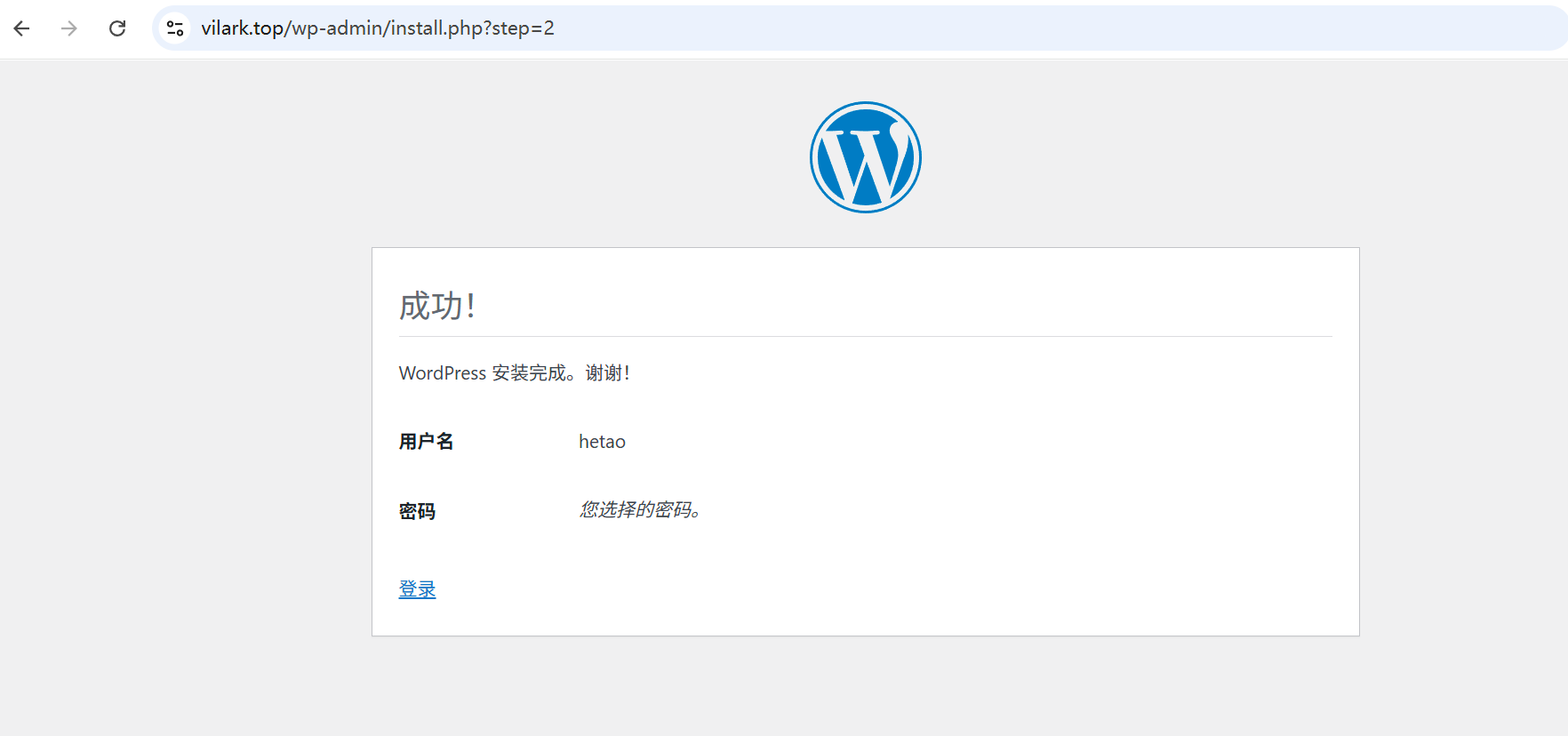Viewport: 1568px width, 736px height.
Task: Click 'step=2' at the URL end
Action: [523, 28]
